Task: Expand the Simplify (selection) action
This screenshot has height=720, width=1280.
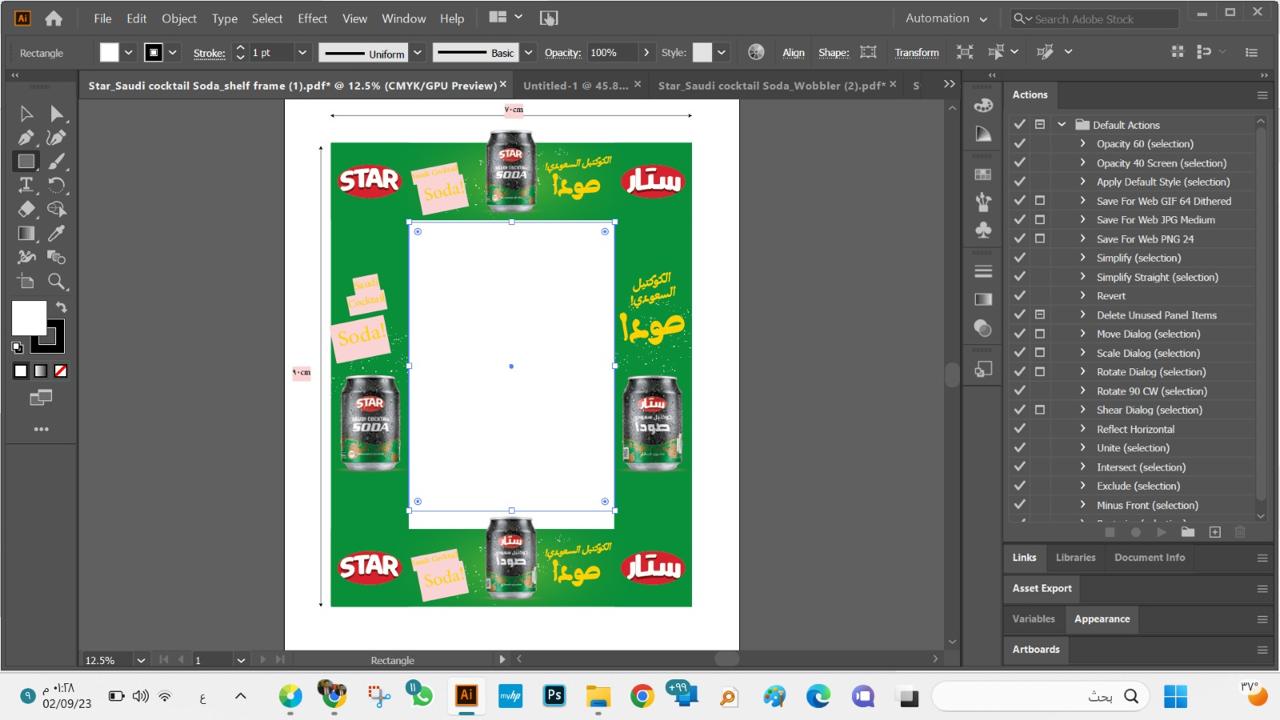Action: [1082, 258]
